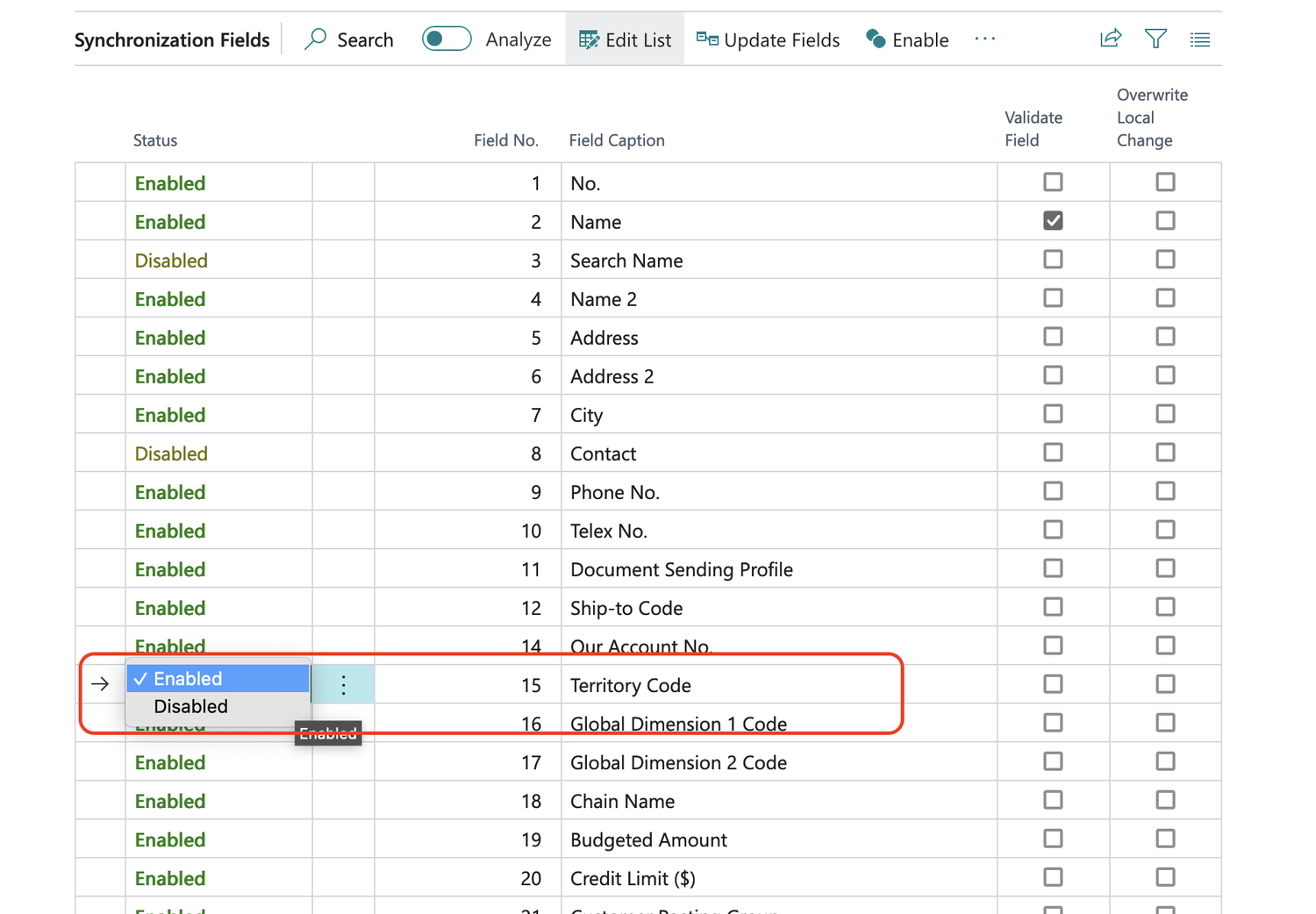Screen dimensions: 1316x914
Task: Click the Status column header
Action: (154, 140)
